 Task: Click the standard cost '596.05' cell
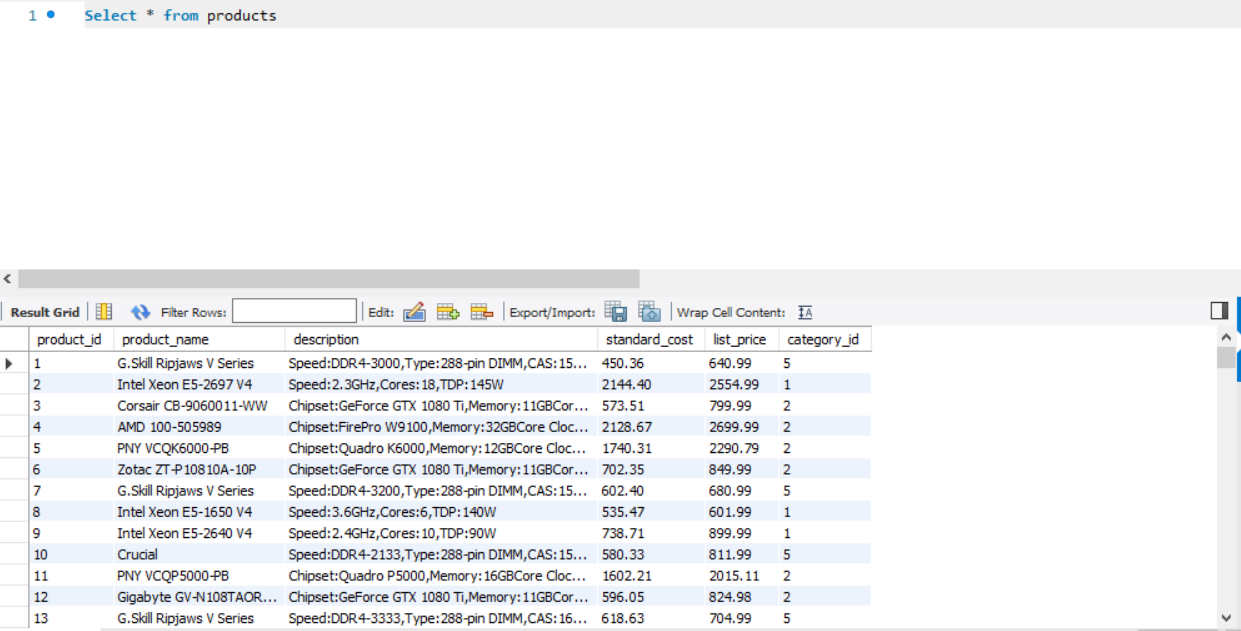pyautogui.click(x=651, y=597)
